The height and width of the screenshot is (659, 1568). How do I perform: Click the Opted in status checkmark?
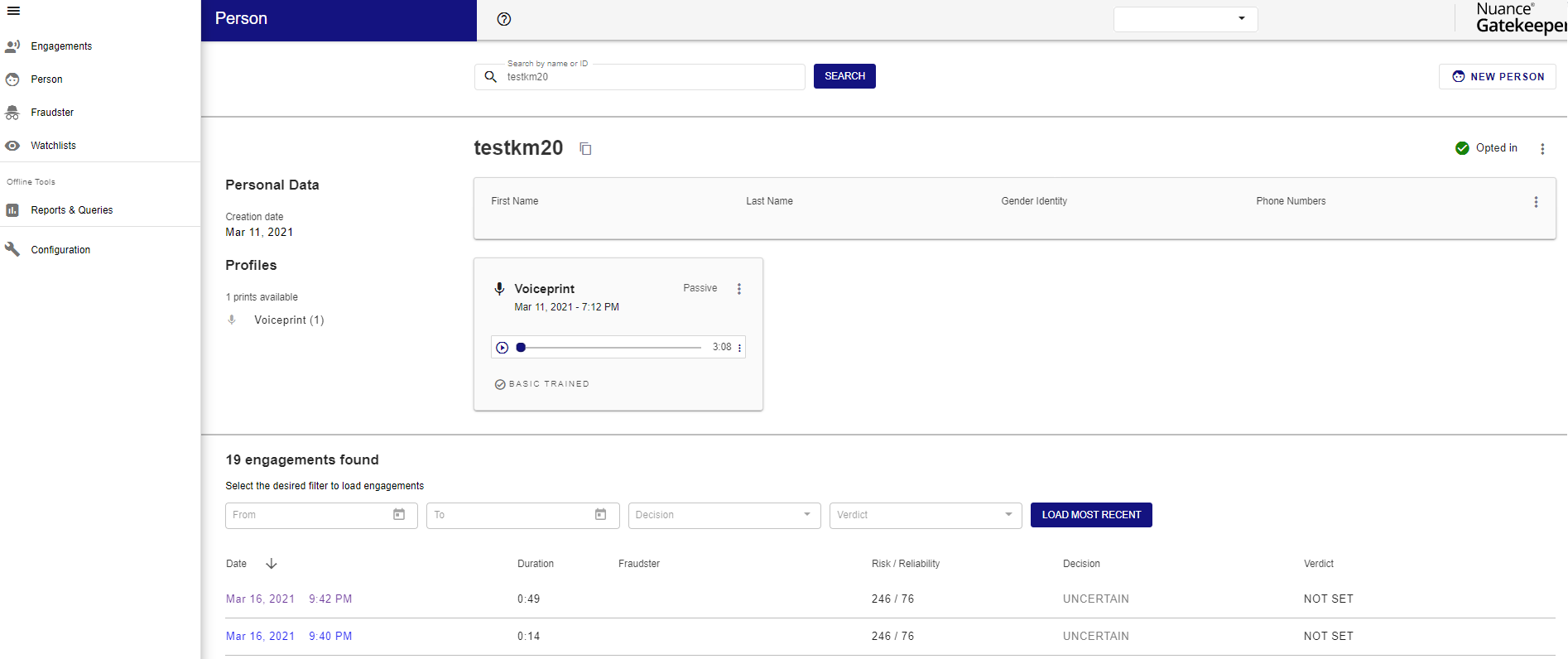pos(1462,148)
